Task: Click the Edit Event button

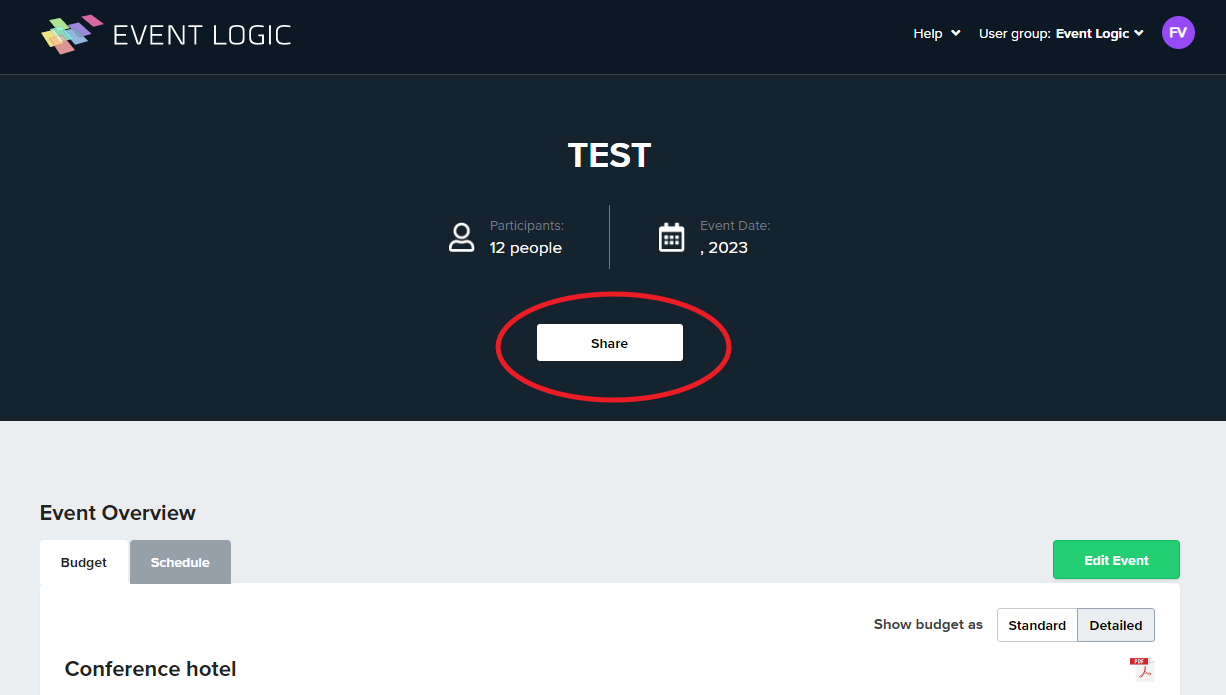Action: 1116,560
